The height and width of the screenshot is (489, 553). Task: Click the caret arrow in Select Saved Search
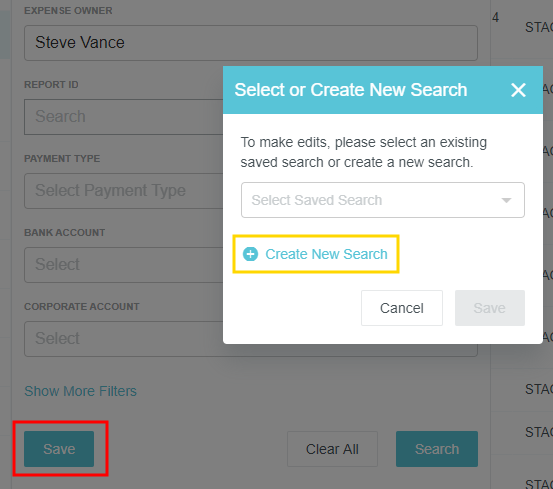coord(506,200)
